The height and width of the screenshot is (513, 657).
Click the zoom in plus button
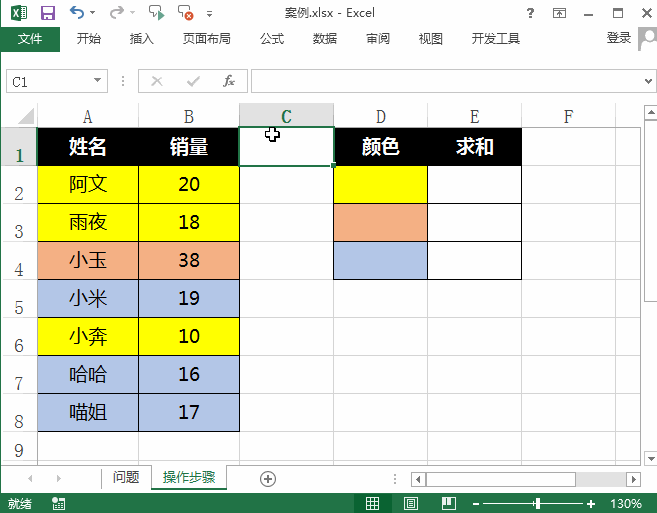(591, 504)
